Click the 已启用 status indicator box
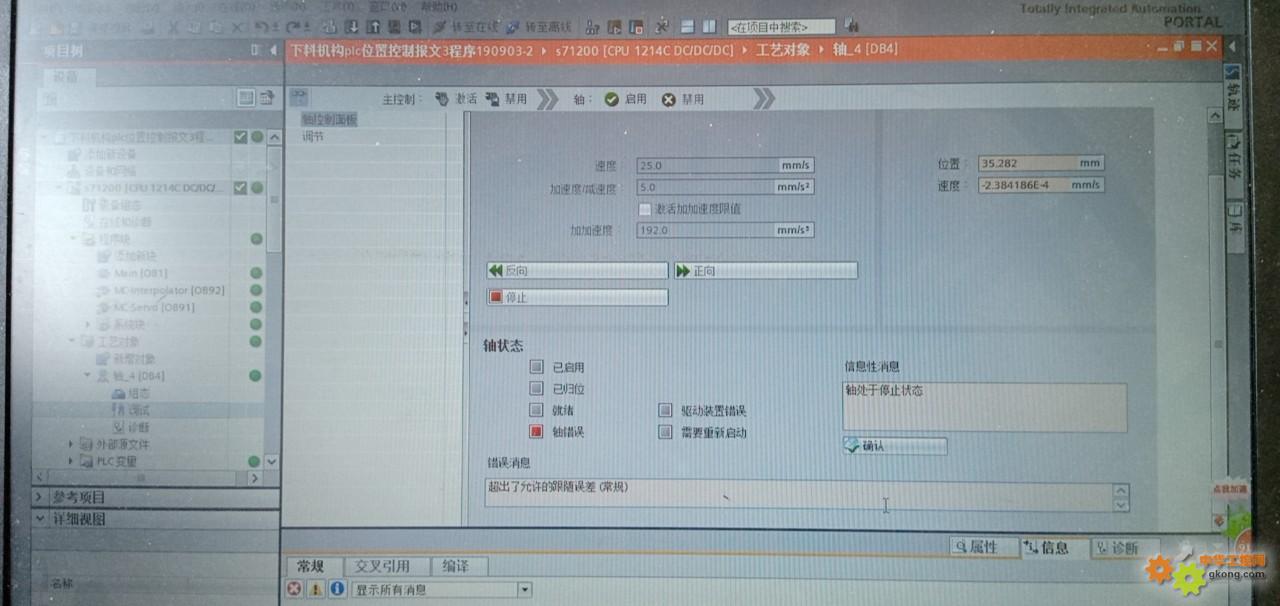This screenshot has height=606, width=1280. coord(537,367)
